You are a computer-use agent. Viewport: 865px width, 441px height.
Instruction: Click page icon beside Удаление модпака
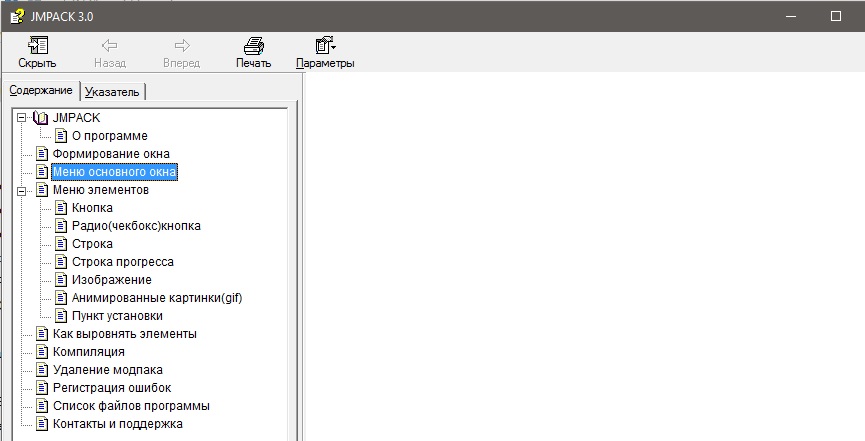(x=42, y=370)
